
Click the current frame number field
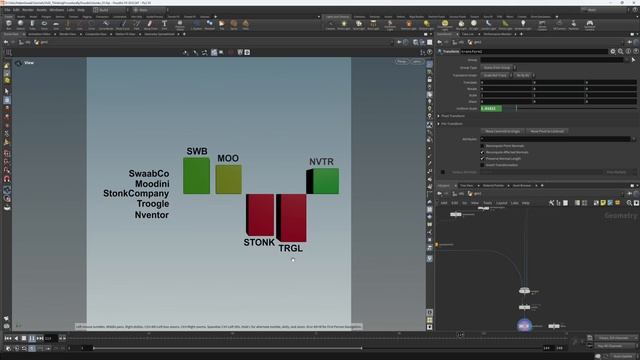point(51,338)
